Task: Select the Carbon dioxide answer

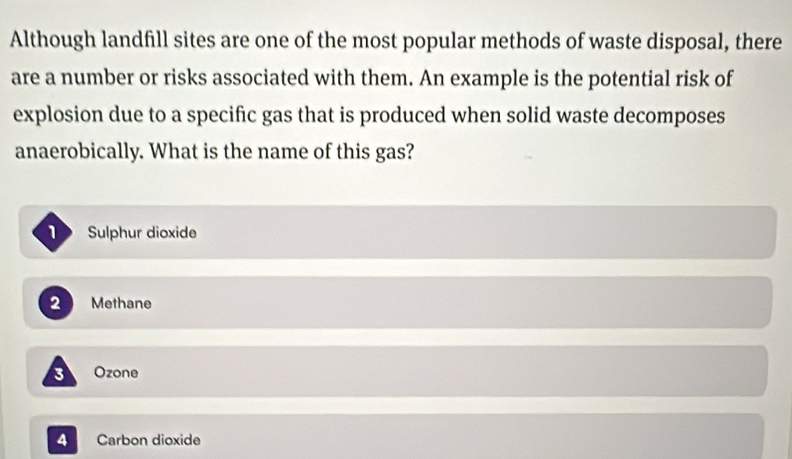Action: 400,439
